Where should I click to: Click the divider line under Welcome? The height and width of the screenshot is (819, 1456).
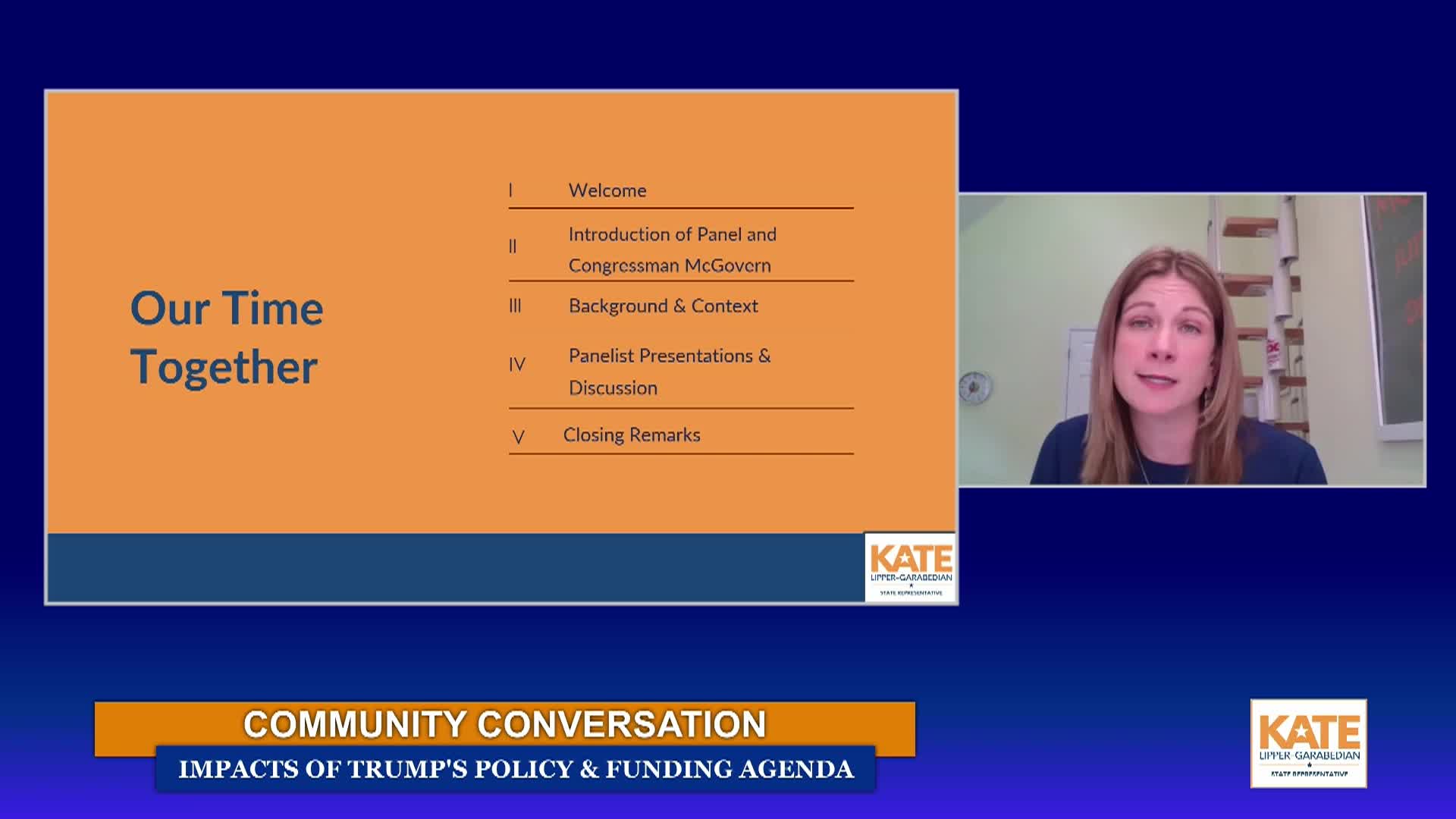680,207
